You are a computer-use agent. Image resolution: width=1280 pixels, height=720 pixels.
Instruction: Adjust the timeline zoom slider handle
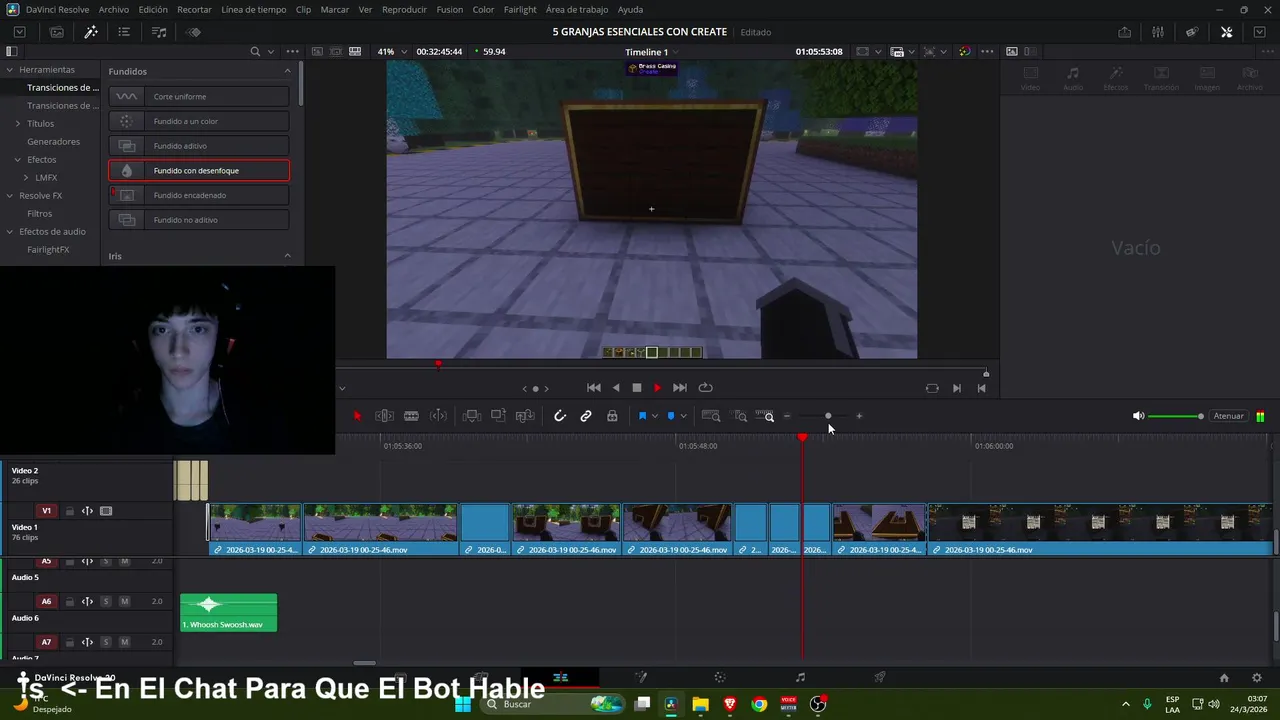[x=828, y=416]
